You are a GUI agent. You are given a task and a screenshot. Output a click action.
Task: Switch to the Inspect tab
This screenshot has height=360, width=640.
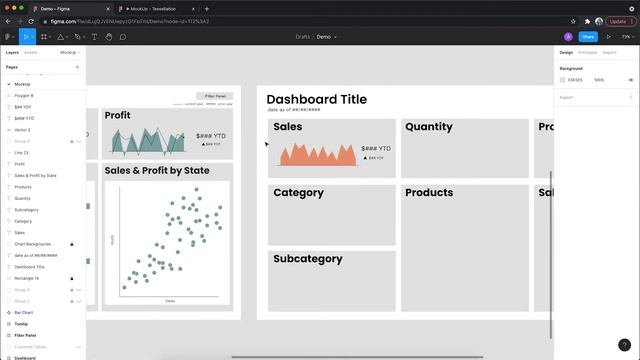609,53
